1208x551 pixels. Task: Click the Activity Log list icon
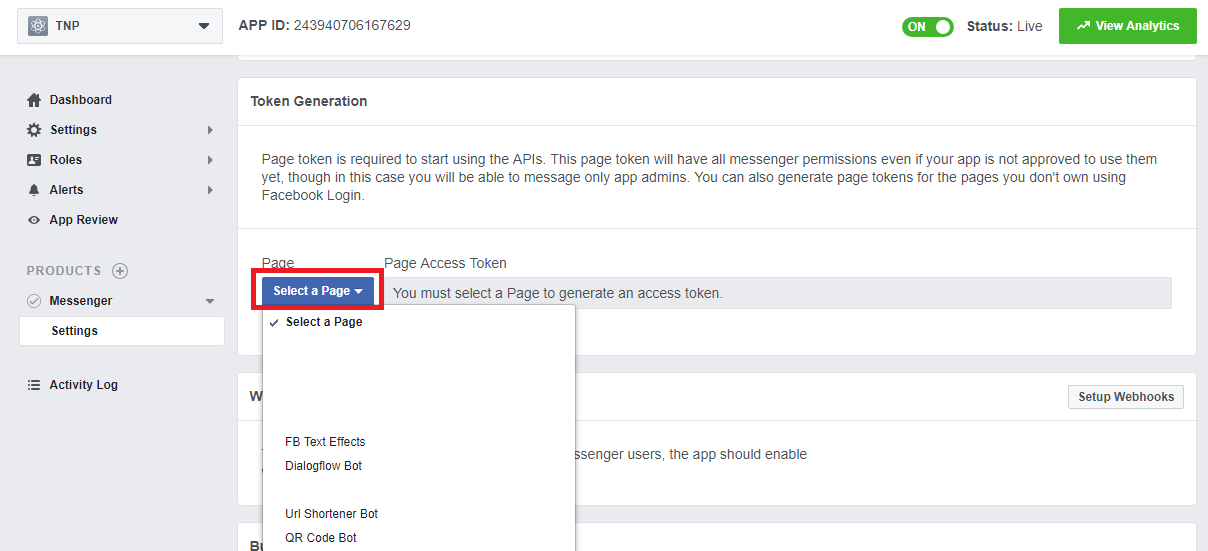(x=34, y=385)
